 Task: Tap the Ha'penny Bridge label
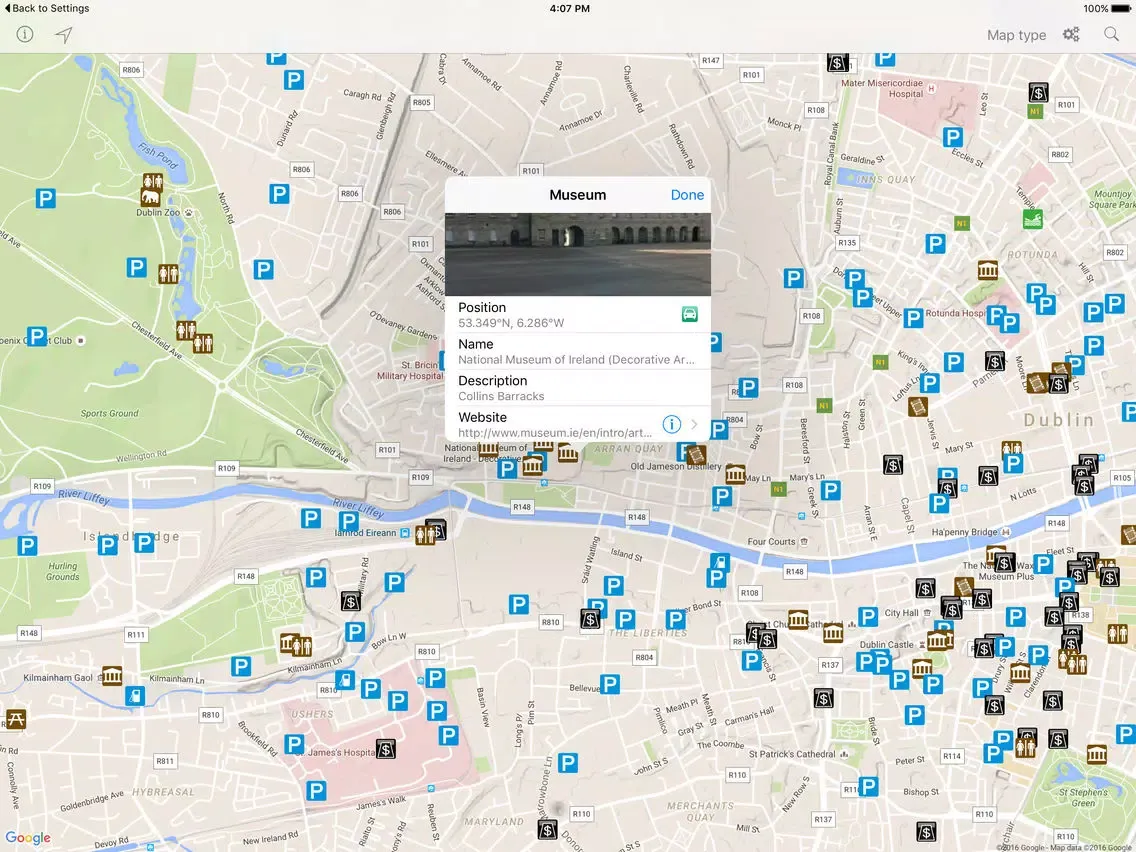click(965, 532)
